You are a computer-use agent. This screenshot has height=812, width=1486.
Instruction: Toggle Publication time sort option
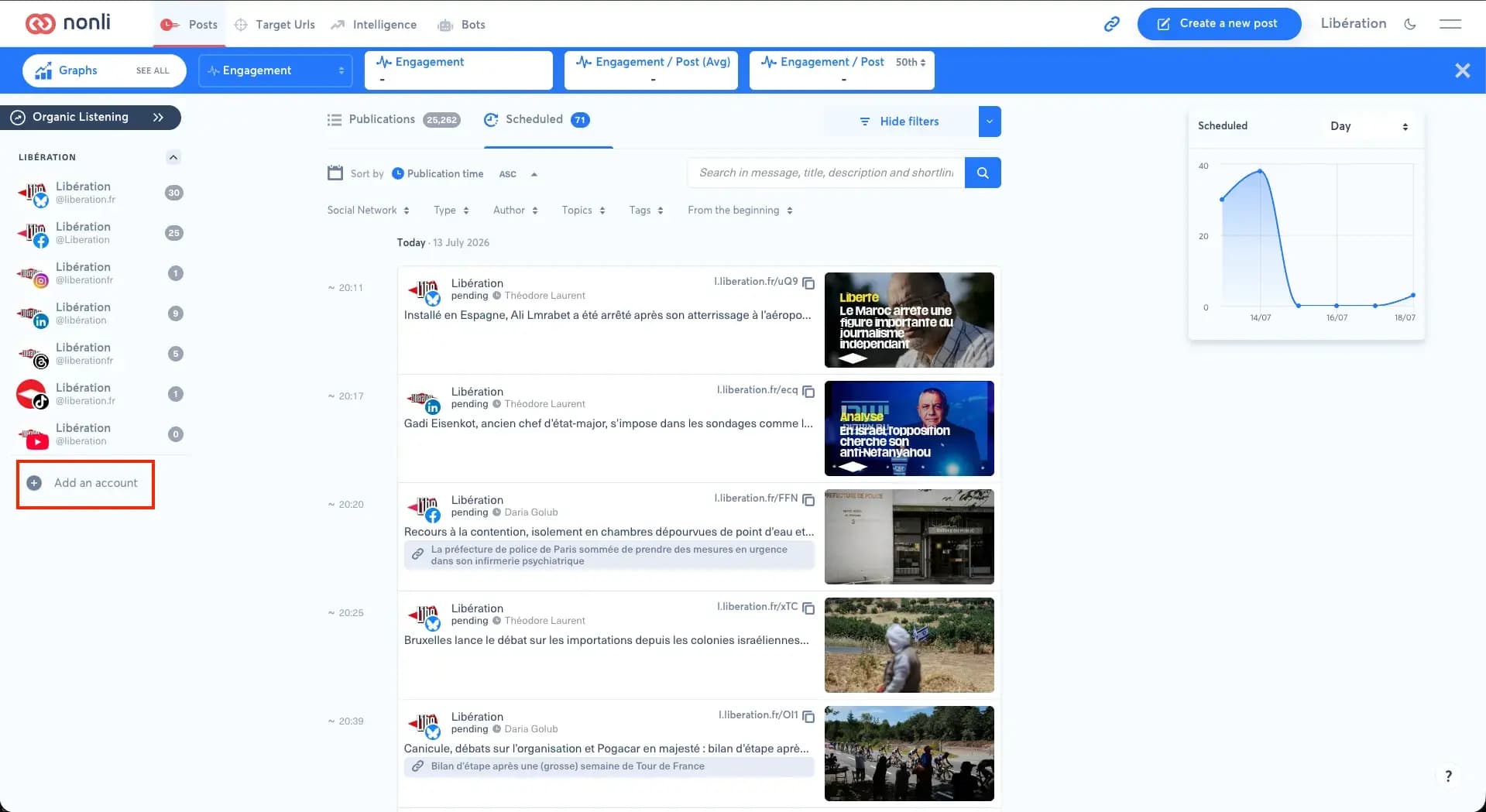438,173
